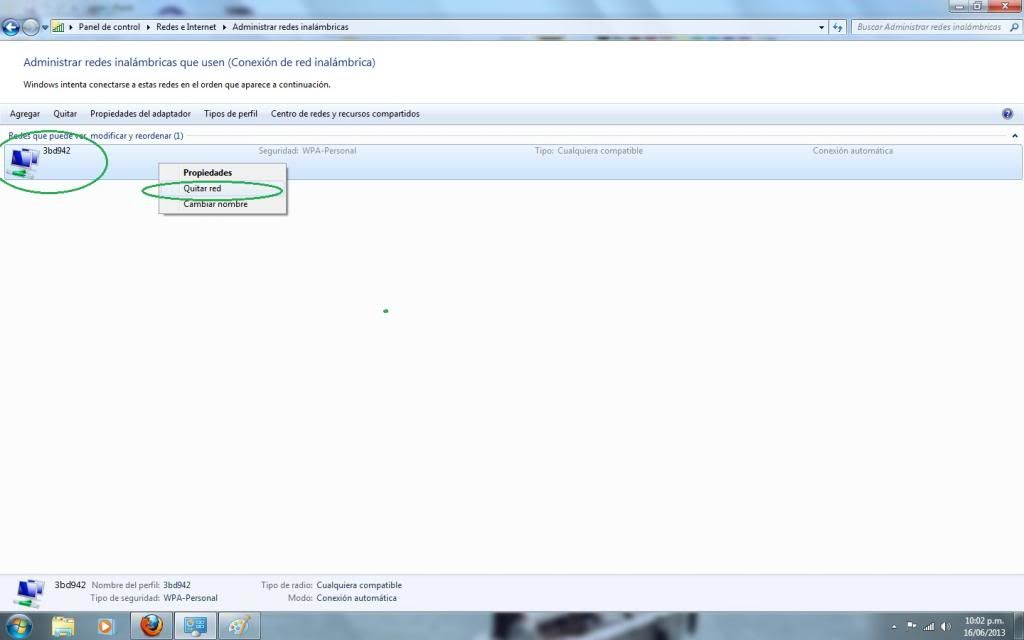This screenshot has width=1024, height=640.
Task: Choose Quitar red from the context menu
Action: coord(223,188)
